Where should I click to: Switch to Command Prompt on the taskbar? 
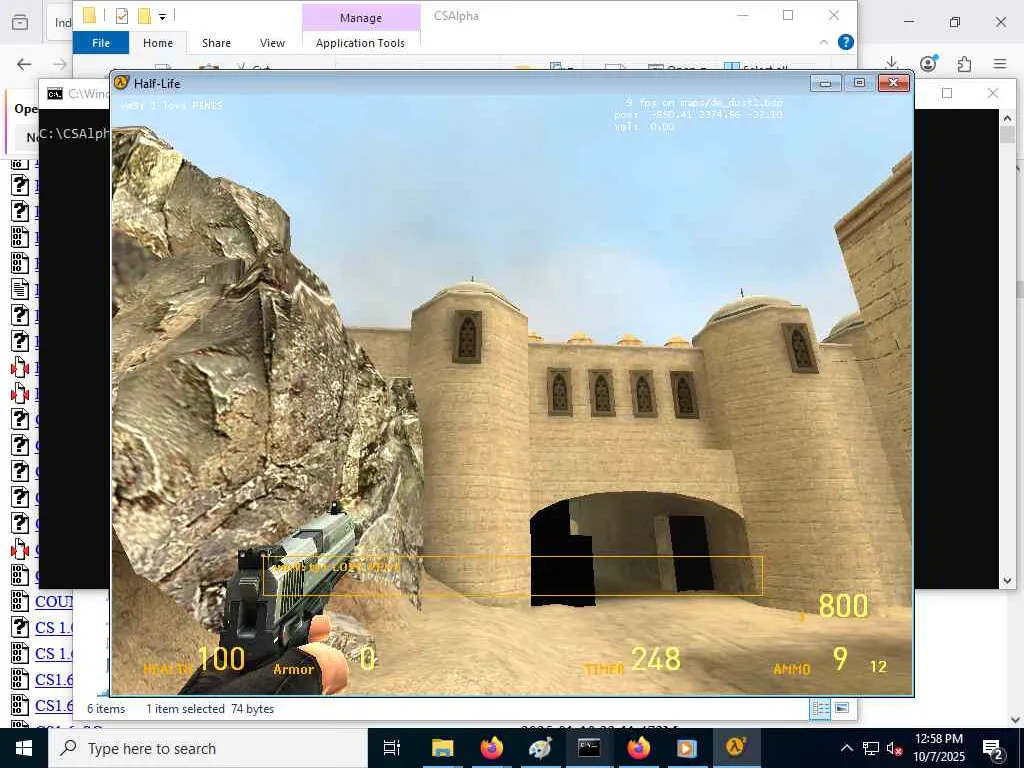click(588, 748)
